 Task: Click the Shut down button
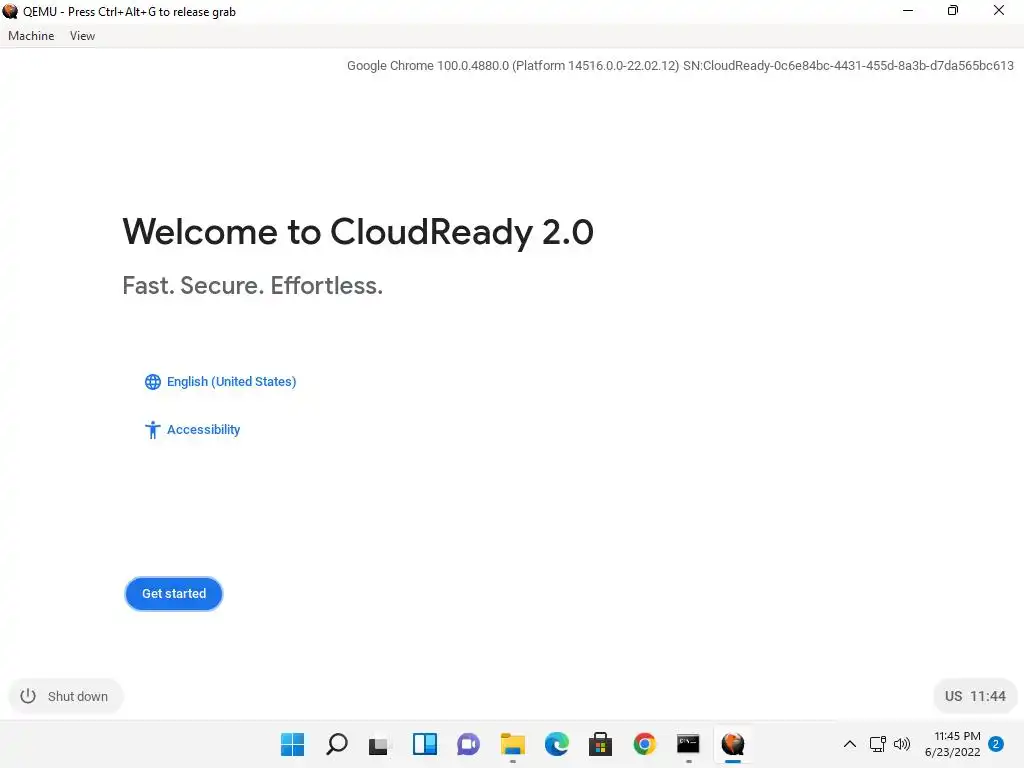(x=65, y=696)
